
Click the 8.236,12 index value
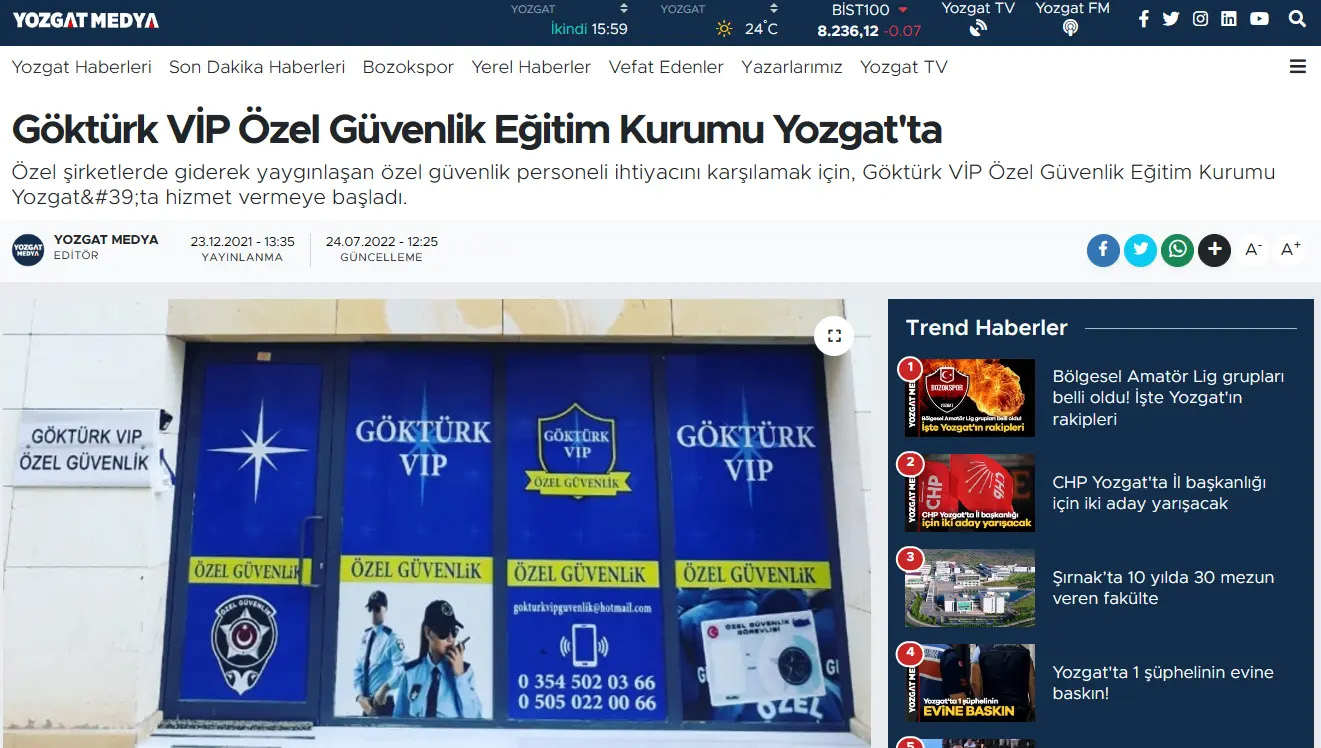848,31
